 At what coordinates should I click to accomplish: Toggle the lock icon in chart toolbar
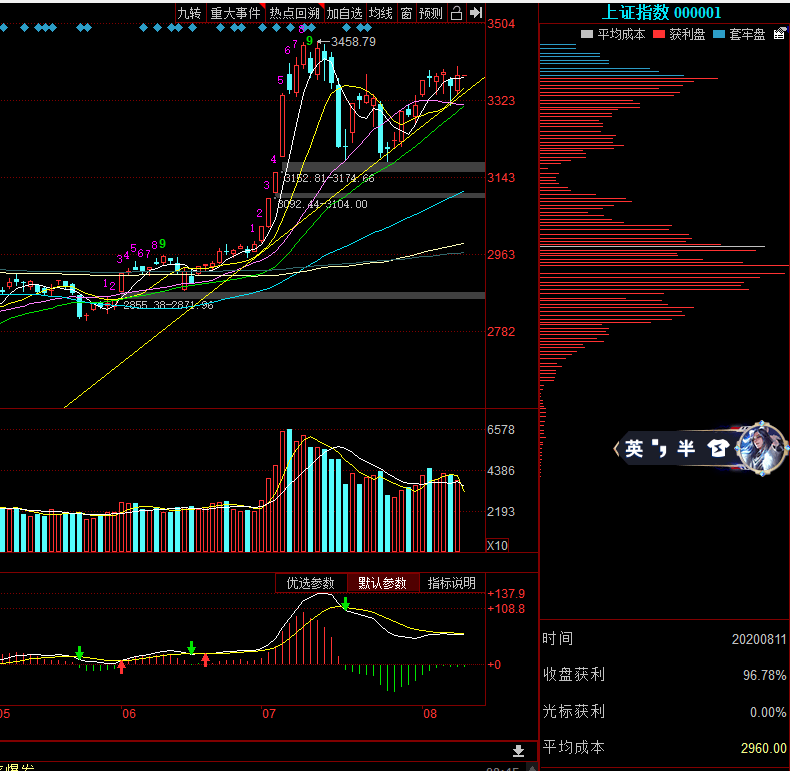[x=456, y=13]
